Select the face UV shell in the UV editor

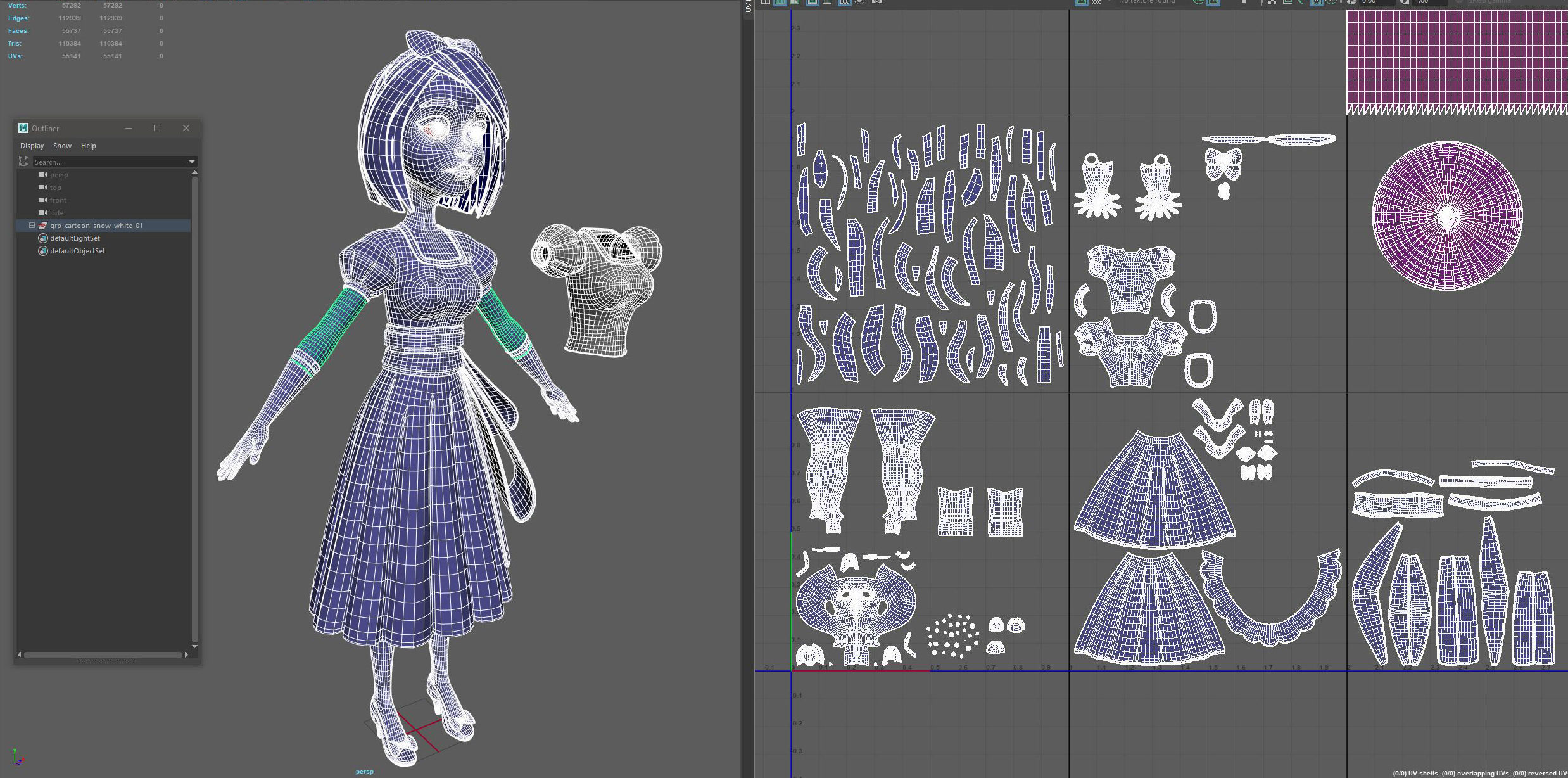point(856,613)
